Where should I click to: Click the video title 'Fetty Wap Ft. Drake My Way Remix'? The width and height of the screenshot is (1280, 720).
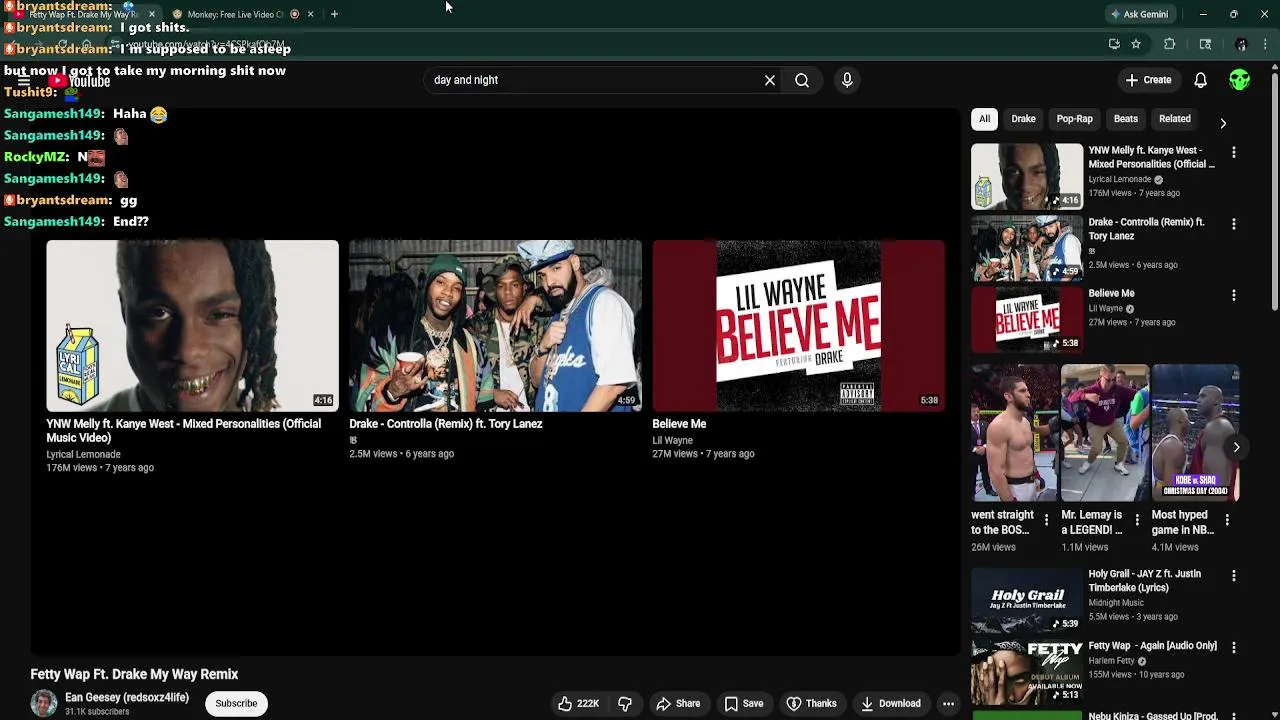[134, 674]
